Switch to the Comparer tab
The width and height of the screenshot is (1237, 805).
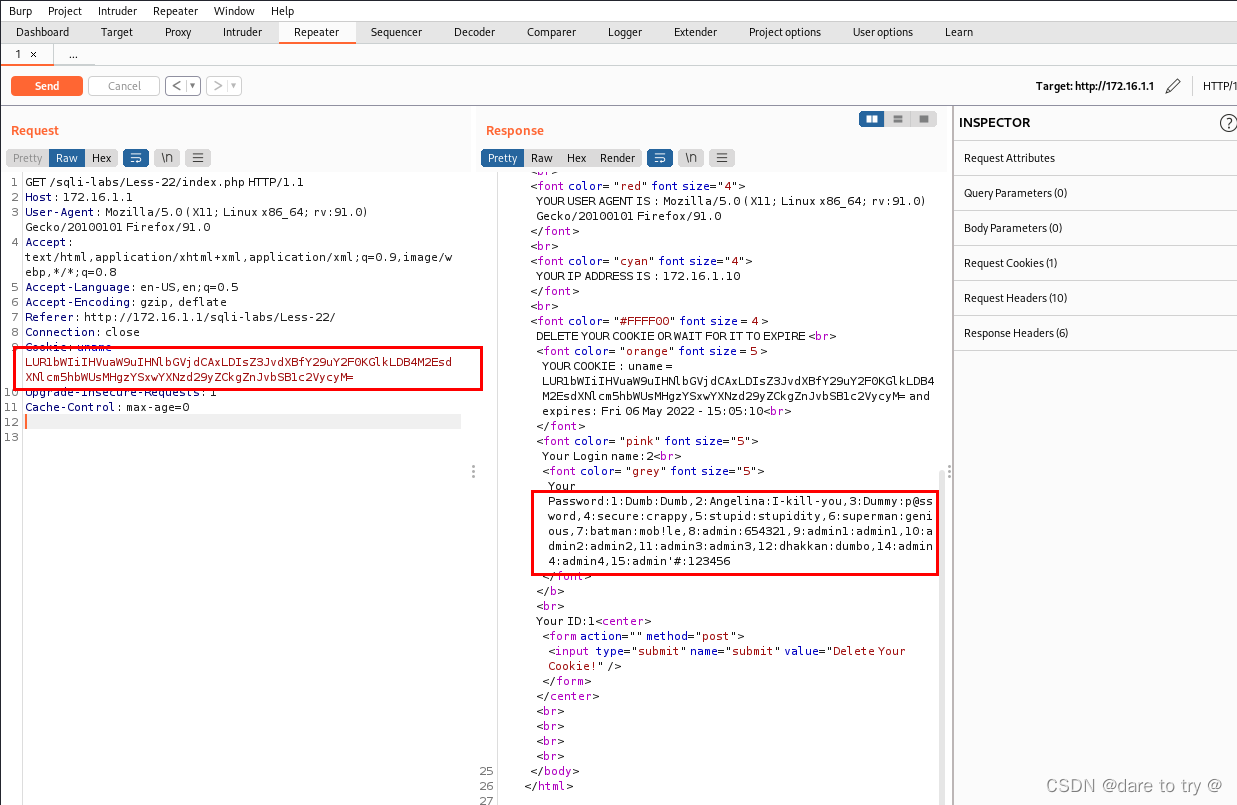(551, 32)
